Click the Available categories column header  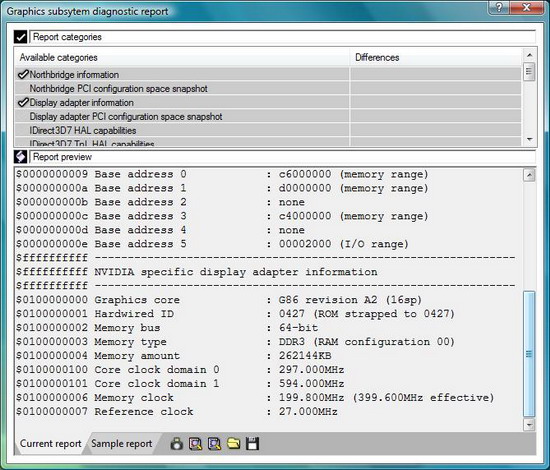(x=182, y=57)
